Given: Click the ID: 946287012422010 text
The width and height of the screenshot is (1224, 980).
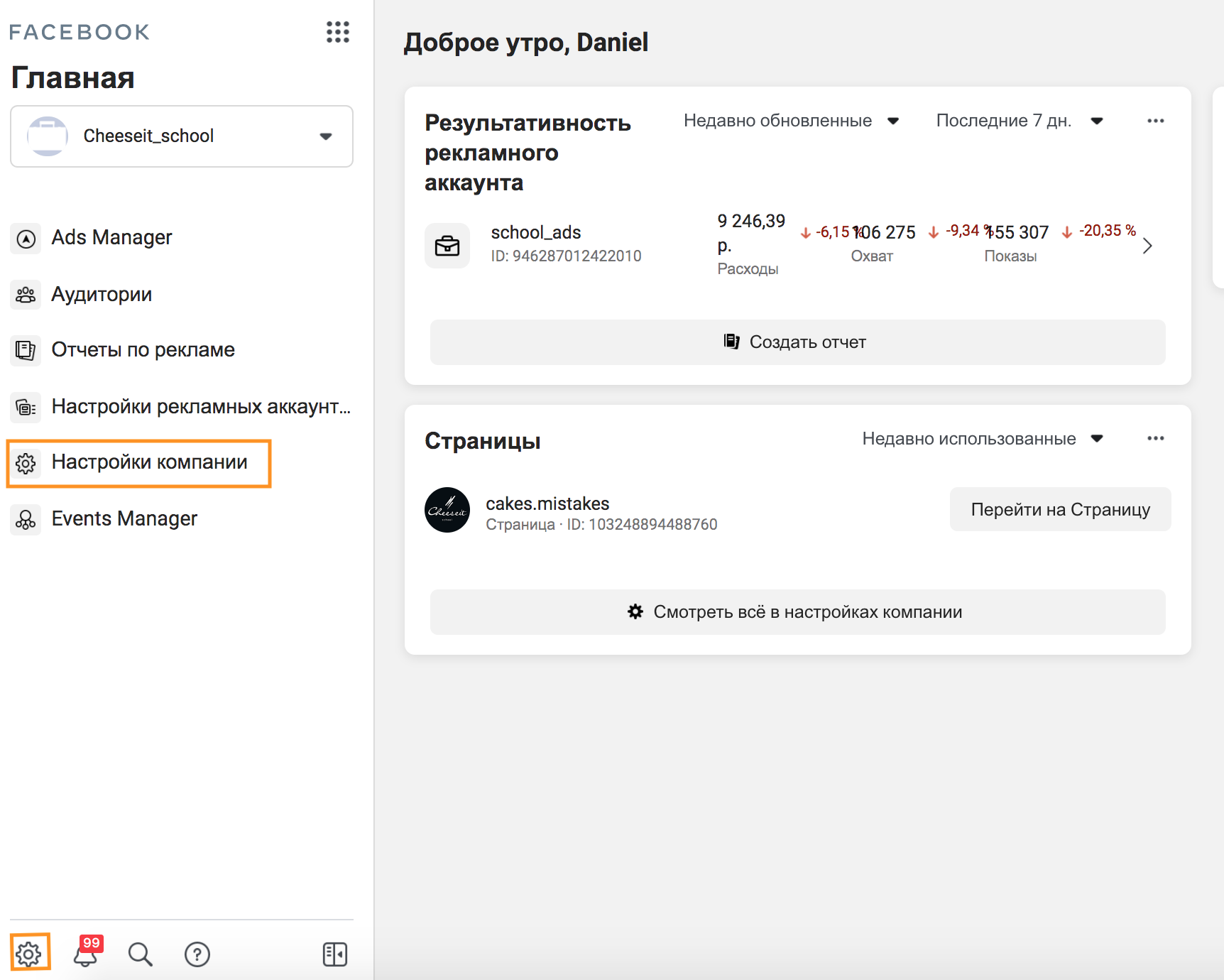Looking at the screenshot, I should tap(566, 256).
